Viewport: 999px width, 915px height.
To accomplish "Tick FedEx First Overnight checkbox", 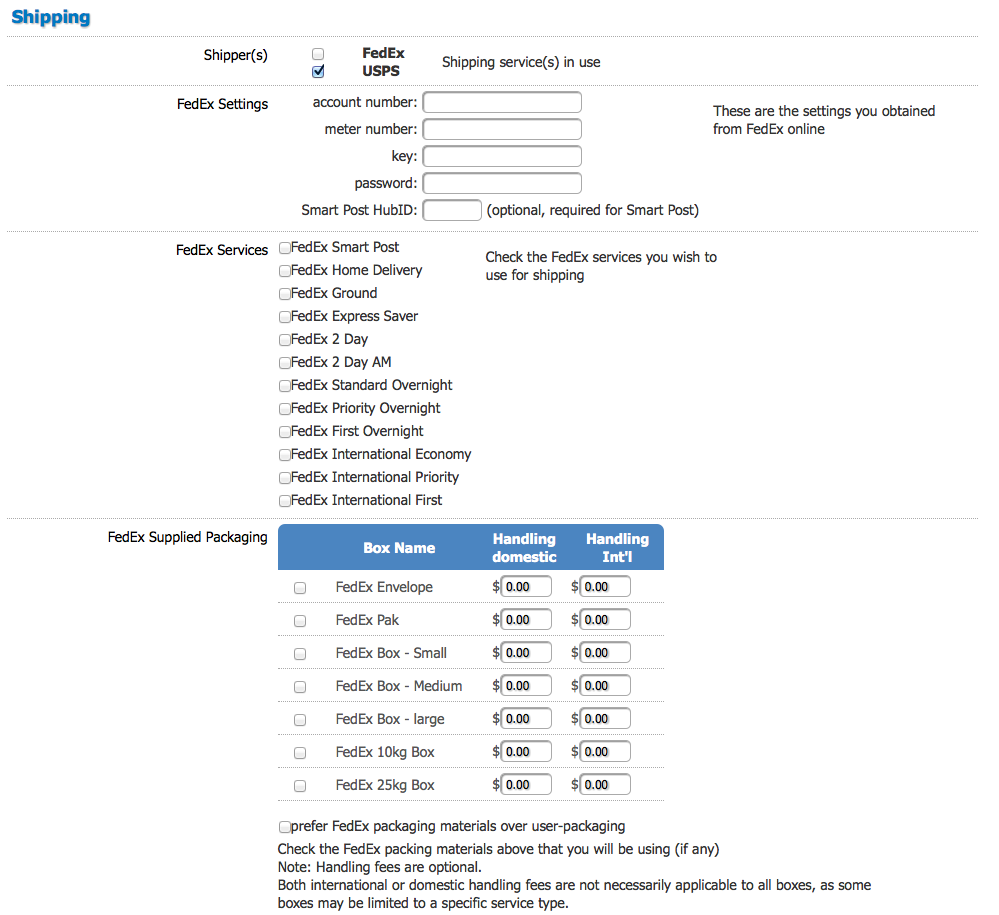I will tap(285, 431).
